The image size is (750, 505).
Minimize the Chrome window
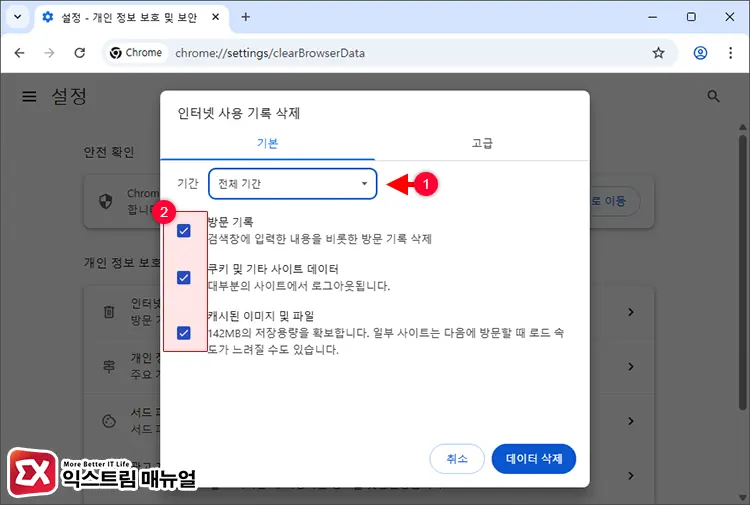point(652,17)
